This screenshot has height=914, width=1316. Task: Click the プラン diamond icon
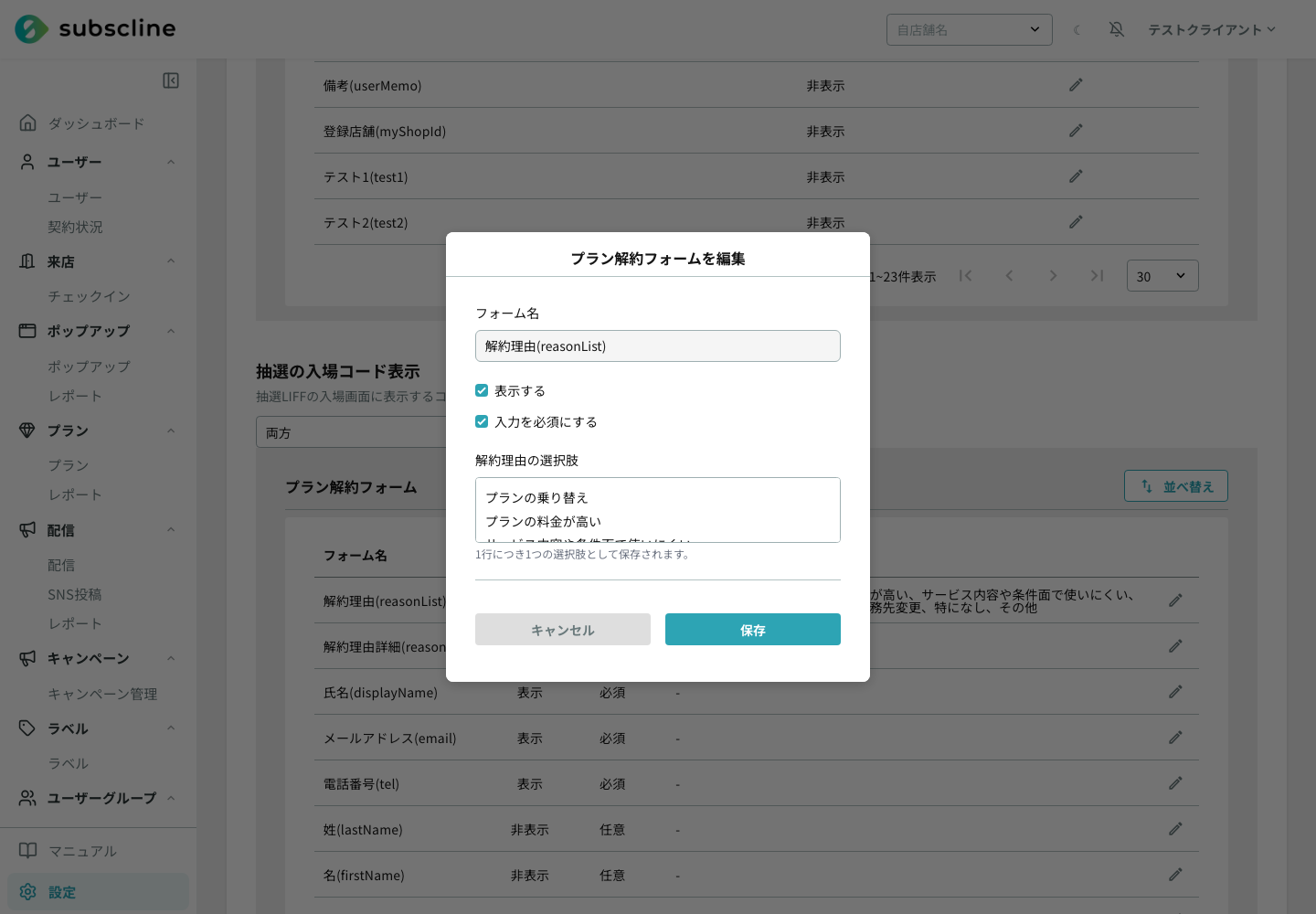pyautogui.click(x=27, y=430)
